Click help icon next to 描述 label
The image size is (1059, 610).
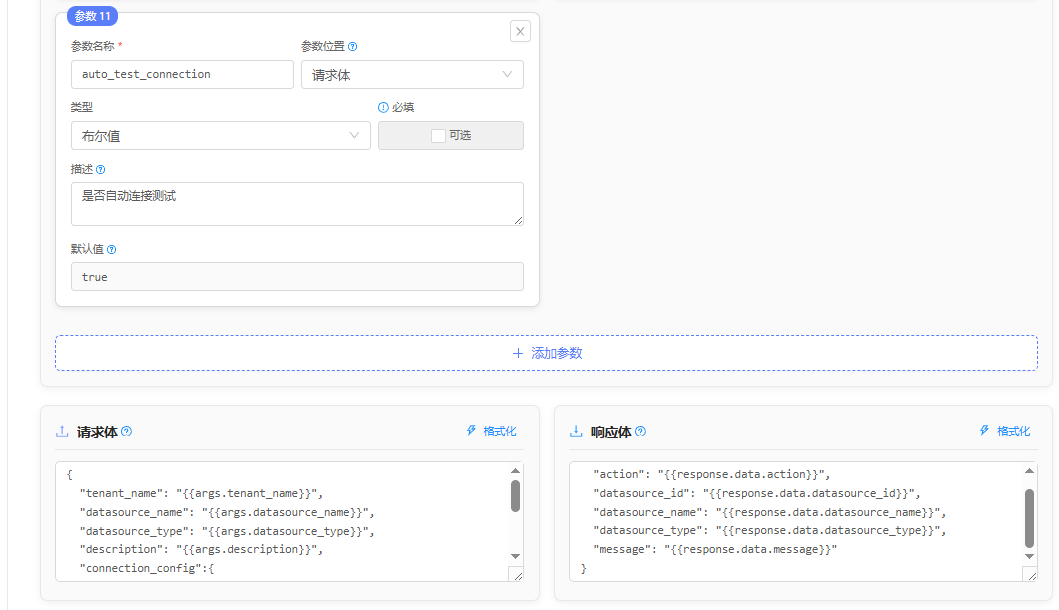pos(100,169)
